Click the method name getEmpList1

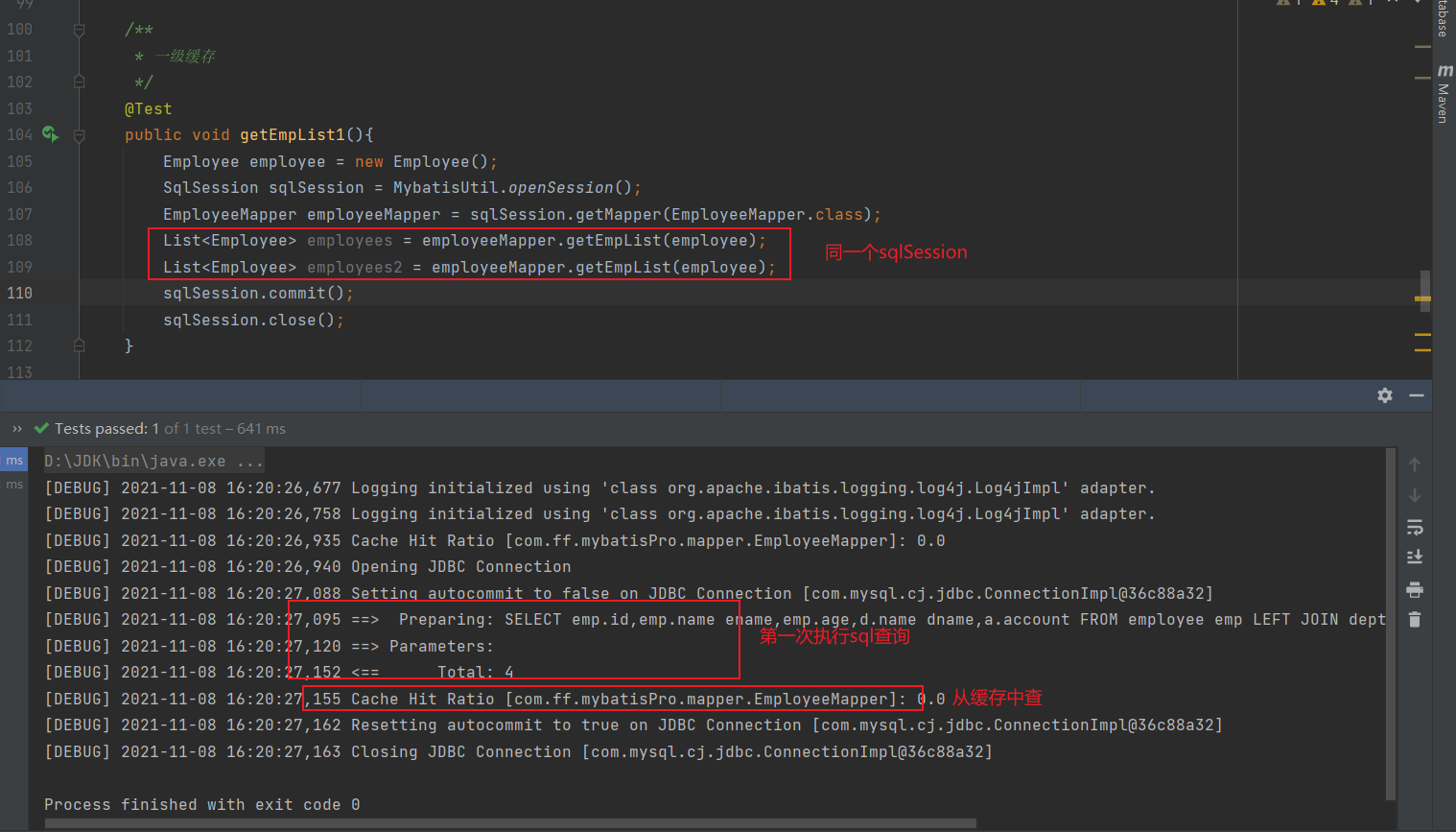tap(293, 135)
